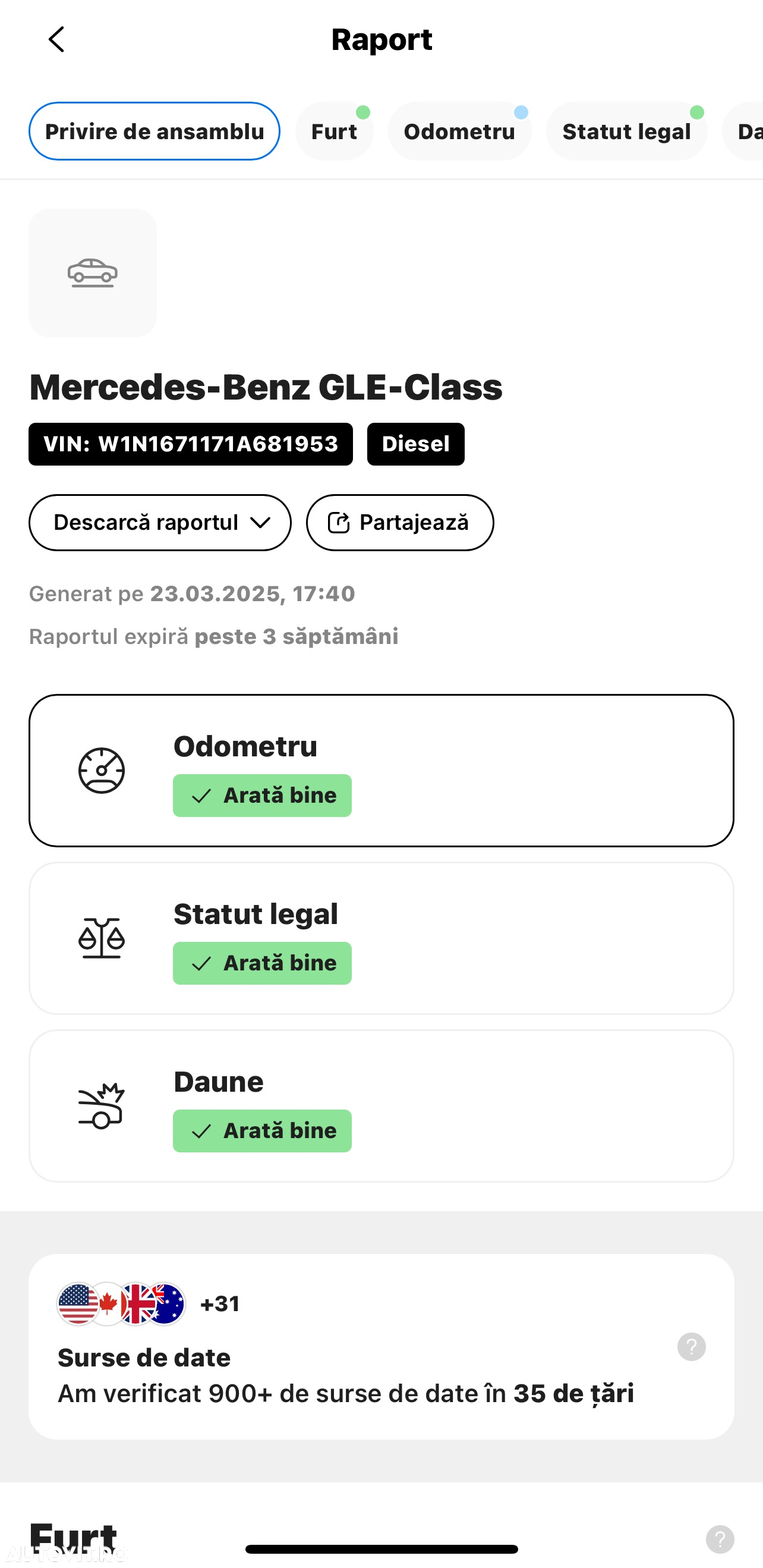Tap the VIN number badge
The height and width of the screenshot is (1568, 763).
[190, 444]
